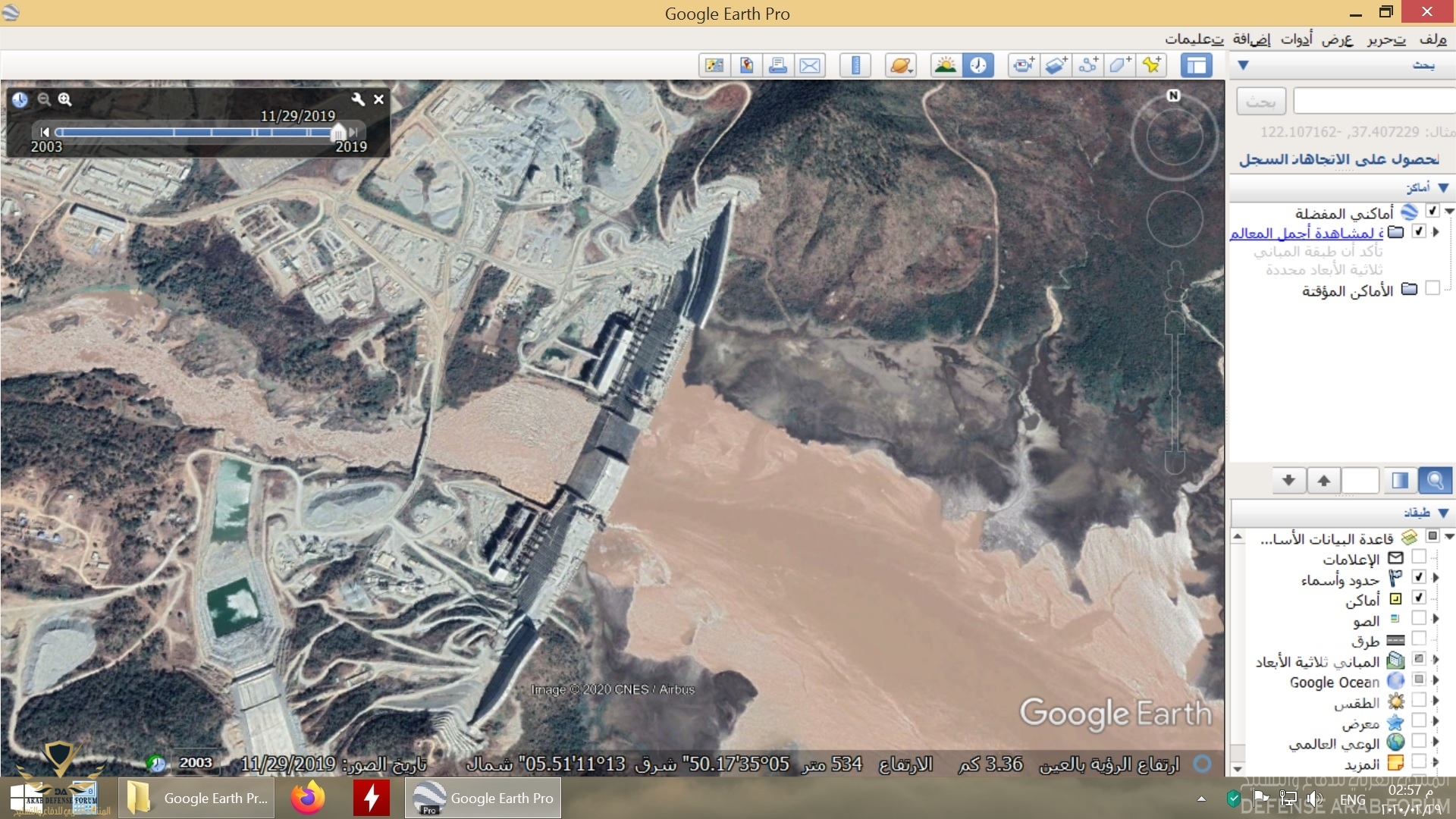Move selected place up with arrow button

1323,481
